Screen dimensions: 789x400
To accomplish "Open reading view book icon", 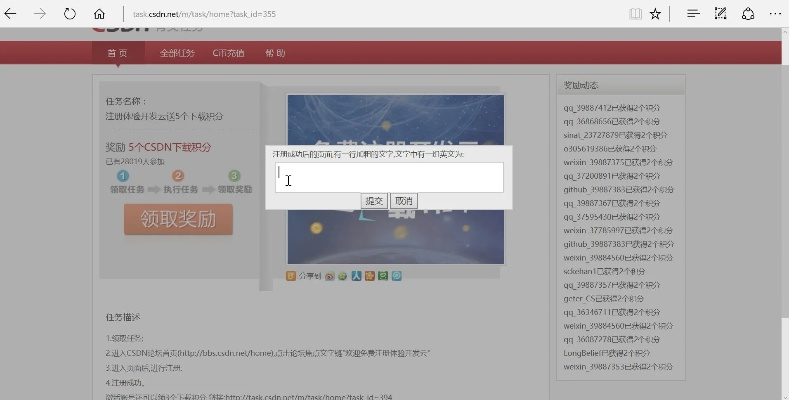I will click(x=636, y=14).
